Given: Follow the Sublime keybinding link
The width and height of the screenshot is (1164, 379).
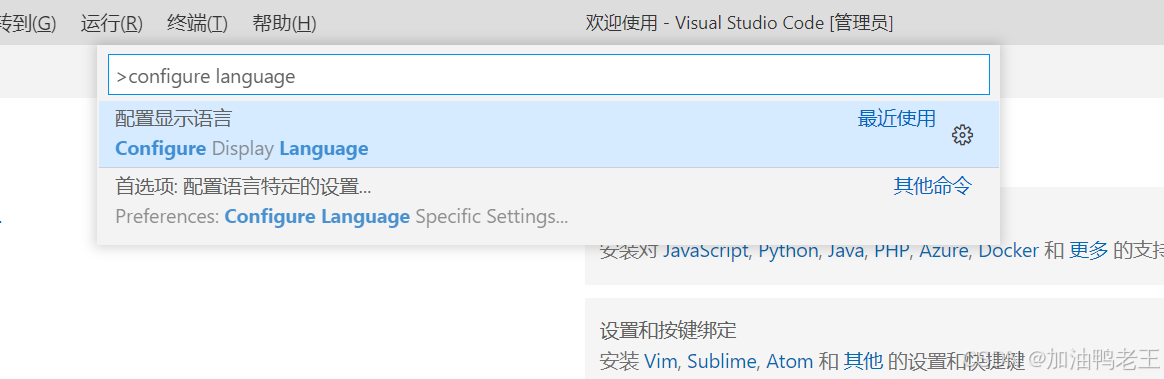Looking at the screenshot, I should (x=721, y=361).
